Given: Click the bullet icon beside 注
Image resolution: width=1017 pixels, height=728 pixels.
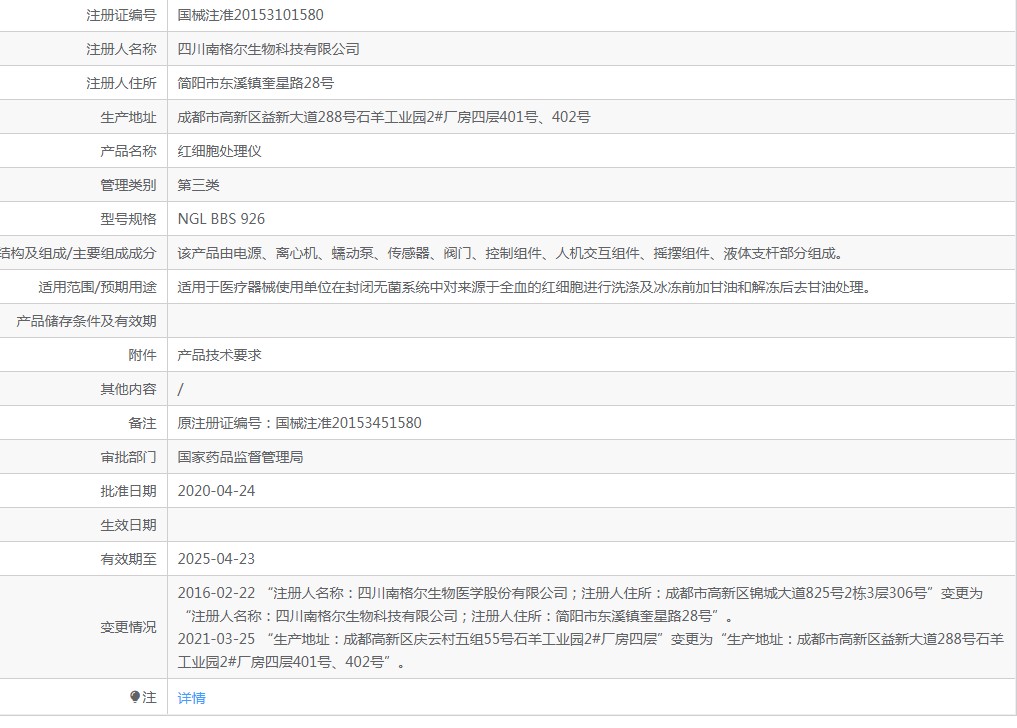Looking at the screenshot, I should click(x=135, y=697).
